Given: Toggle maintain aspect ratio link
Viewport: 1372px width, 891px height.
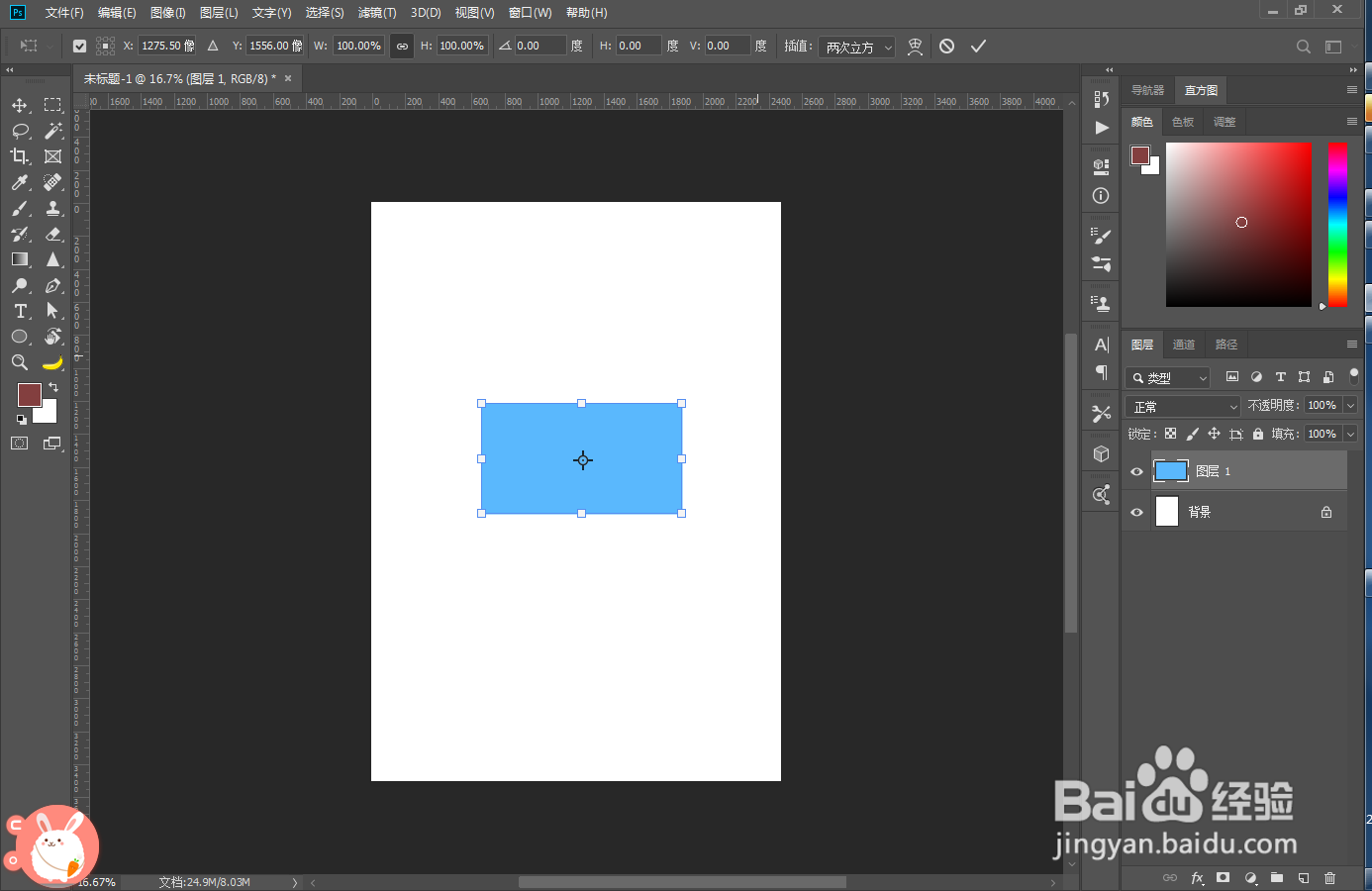Looking at the screenshot, I should [x=402, y=47].
